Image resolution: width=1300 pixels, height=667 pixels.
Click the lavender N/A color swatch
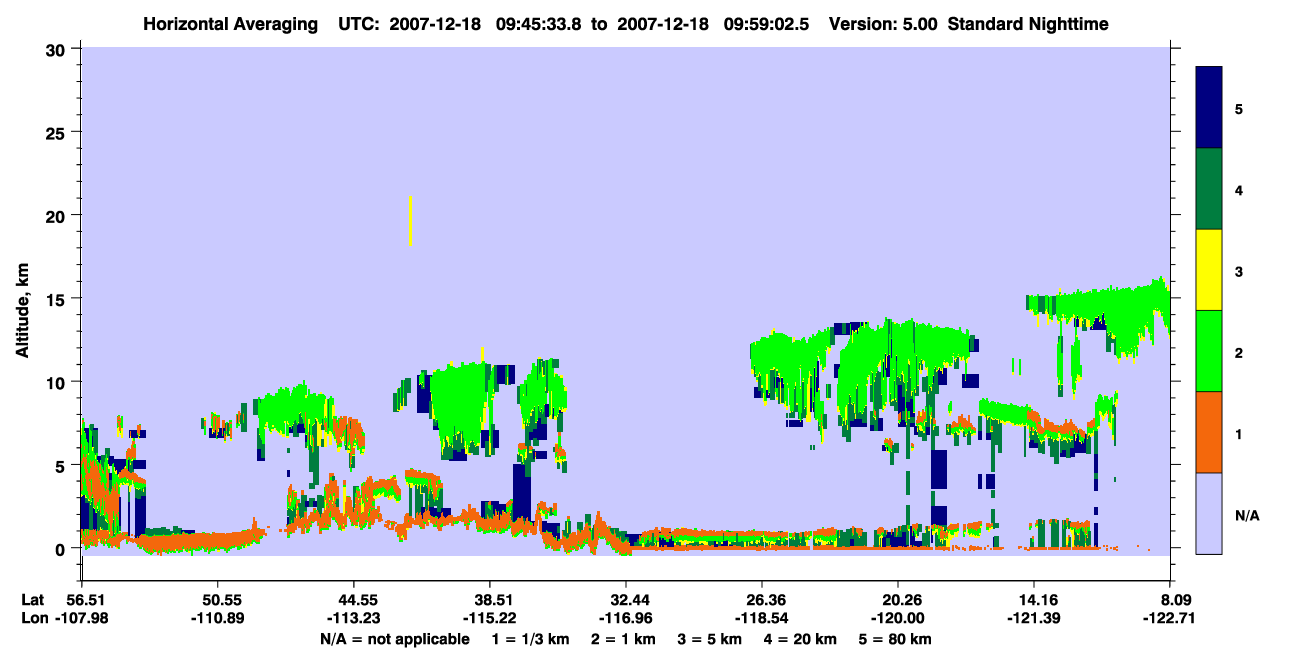click(1209, 513)
